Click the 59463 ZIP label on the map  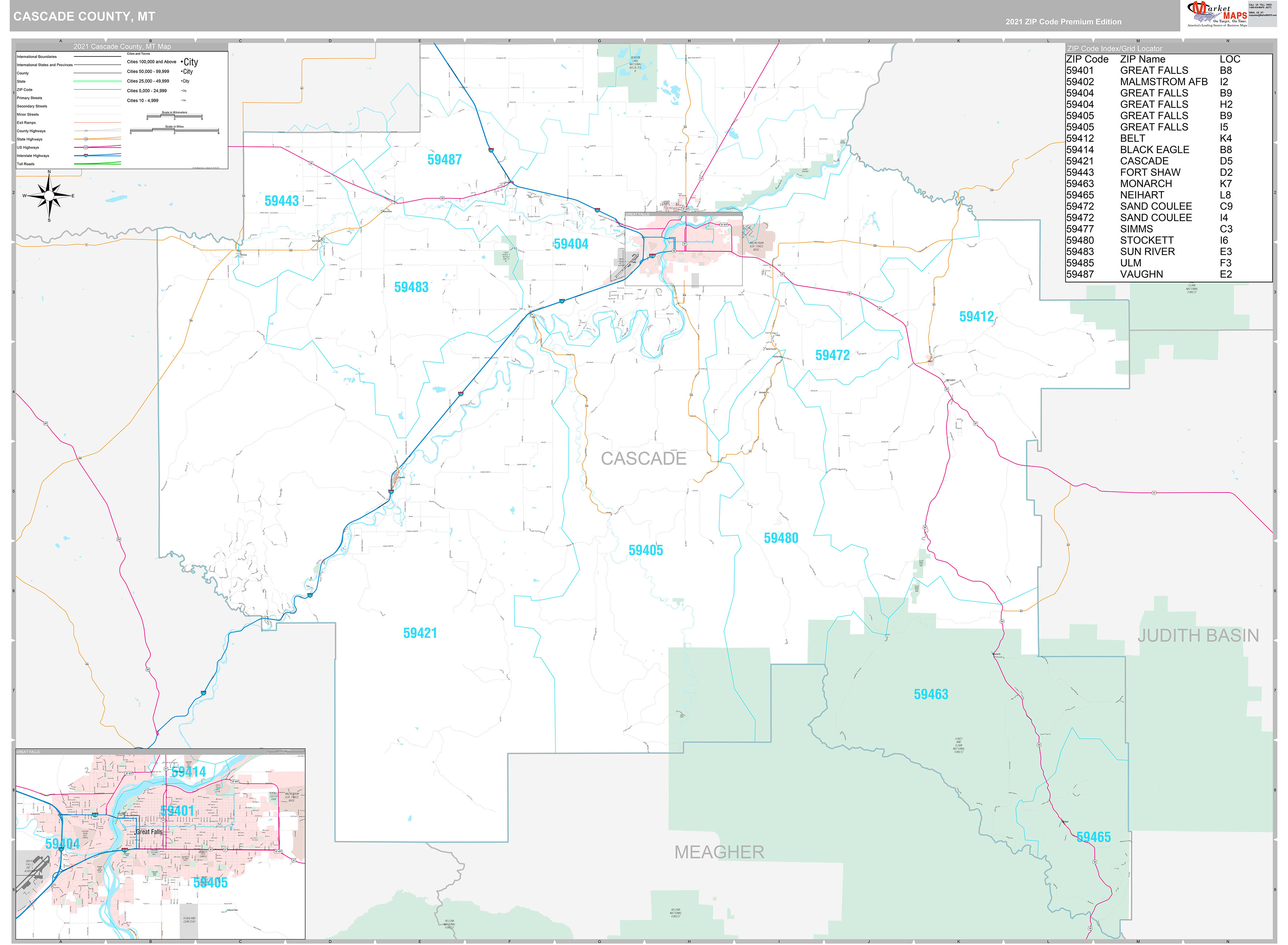931,695
